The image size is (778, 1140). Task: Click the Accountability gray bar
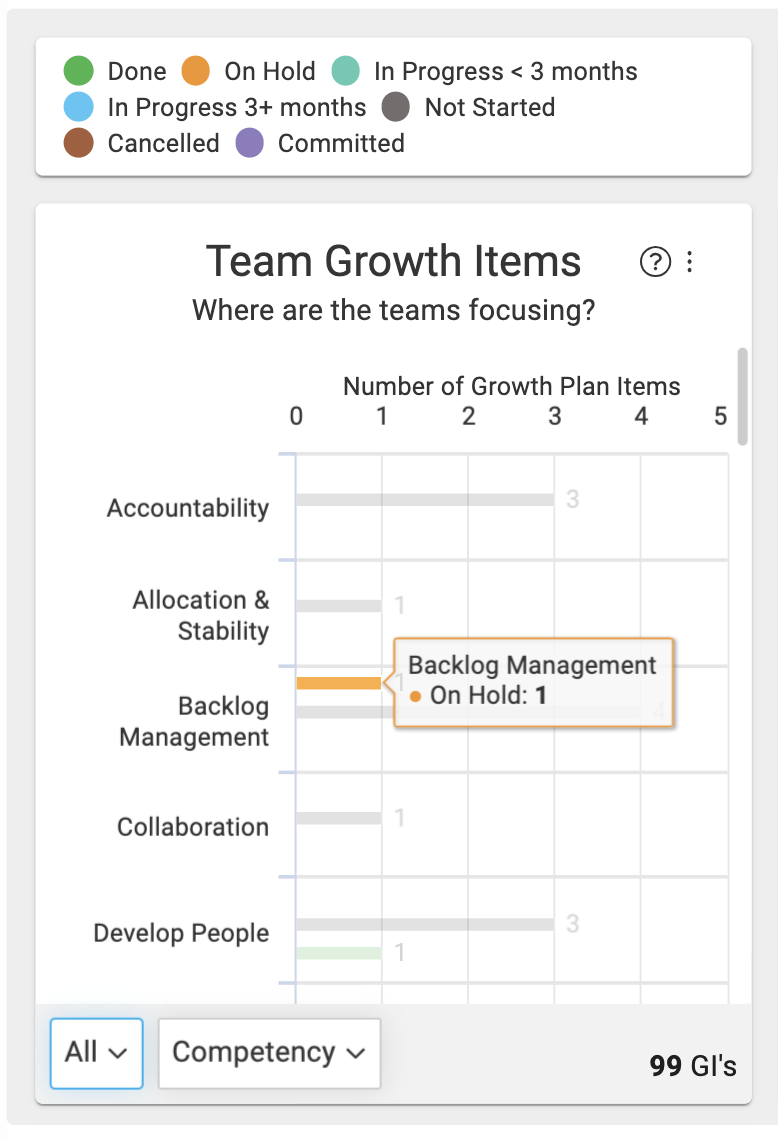coord(425,499)
